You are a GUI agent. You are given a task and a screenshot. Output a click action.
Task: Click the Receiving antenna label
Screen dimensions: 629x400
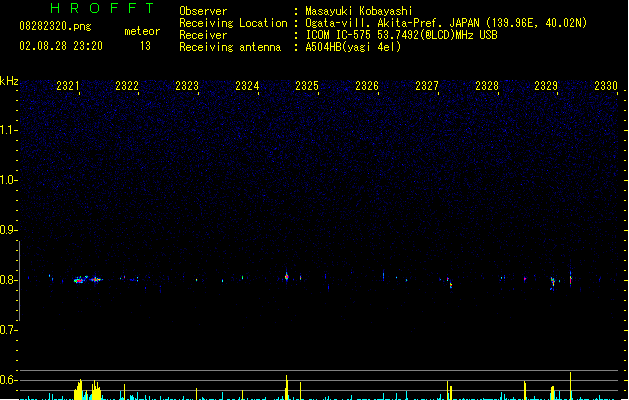[x=230, y=47]
